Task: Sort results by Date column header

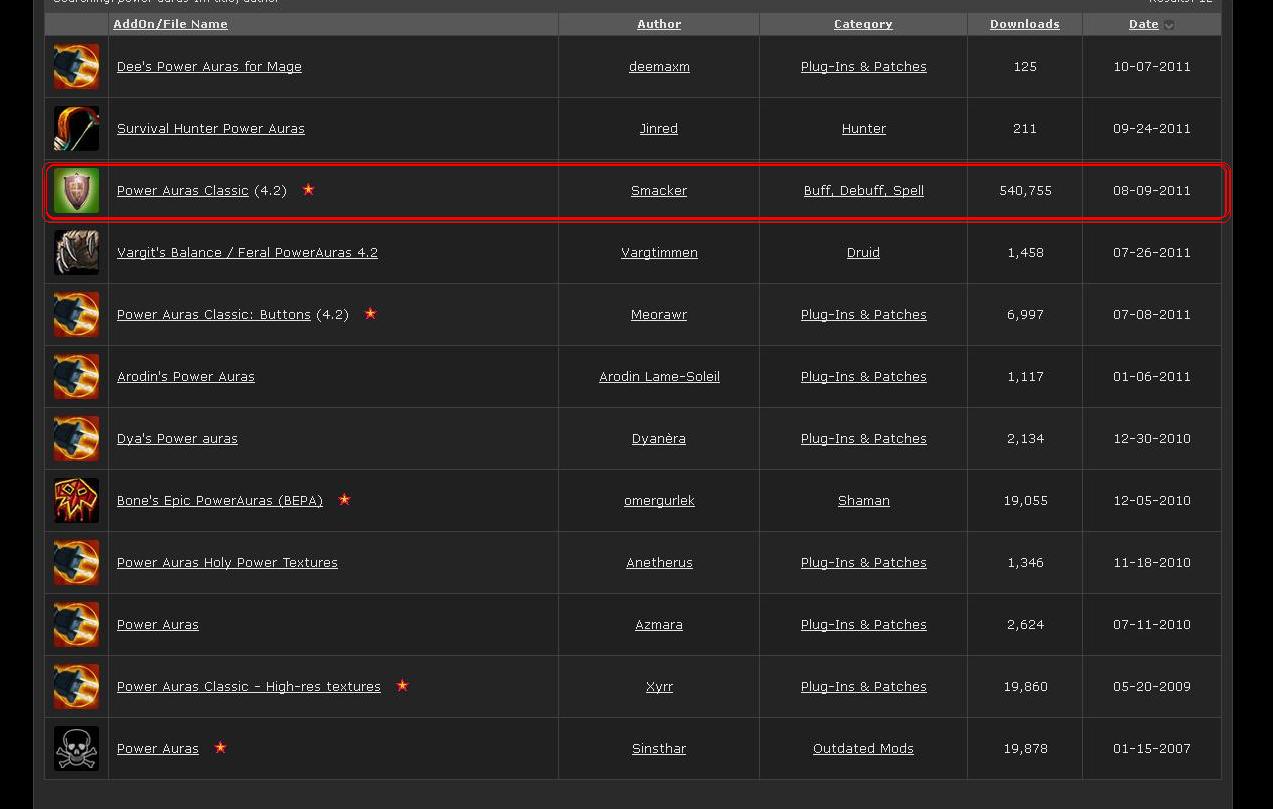Action: 1143,24
